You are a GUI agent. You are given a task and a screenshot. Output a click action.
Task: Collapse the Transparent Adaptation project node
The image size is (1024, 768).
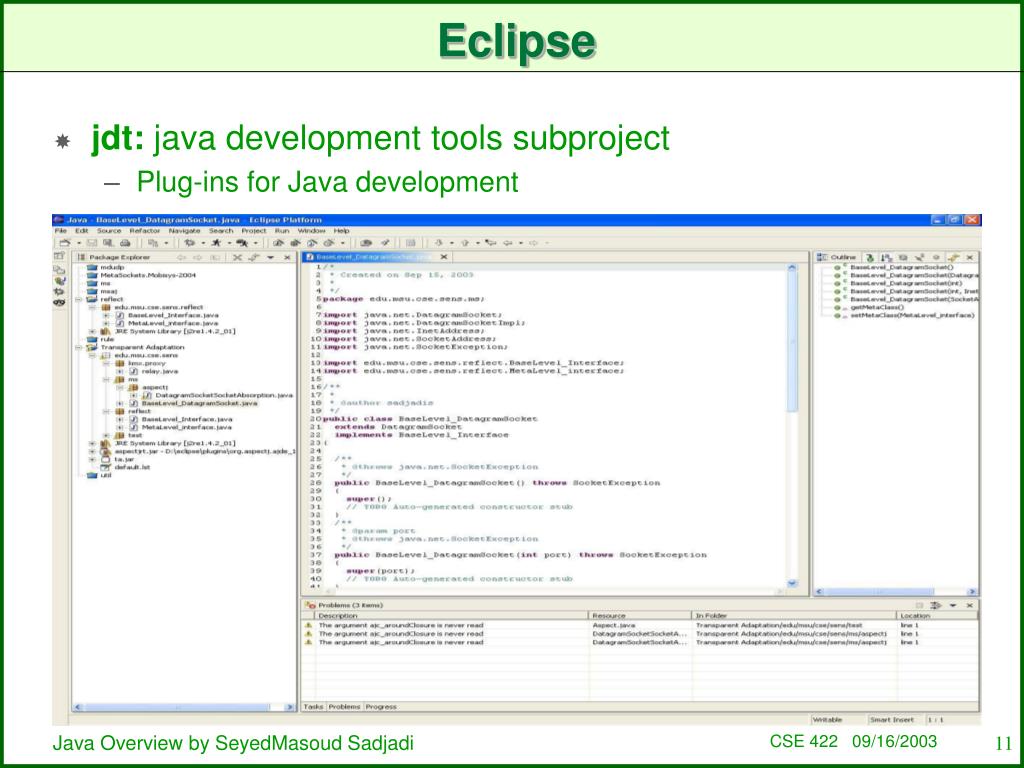79,347
